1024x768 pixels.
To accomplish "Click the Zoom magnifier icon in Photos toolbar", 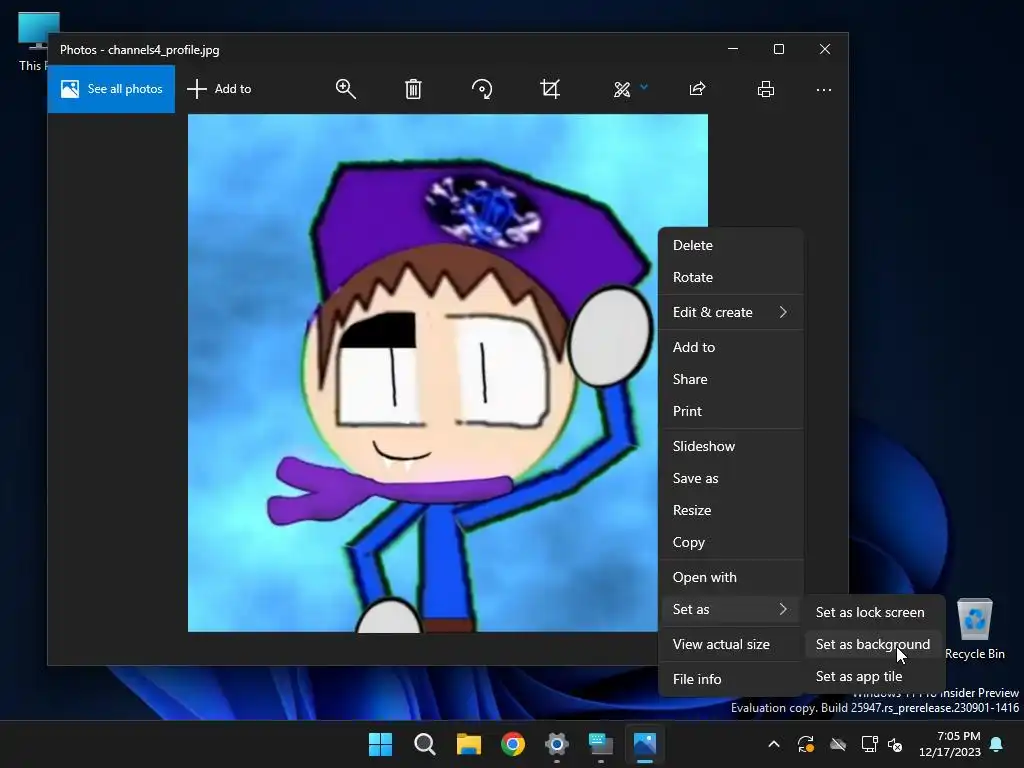I will point(345,89).
